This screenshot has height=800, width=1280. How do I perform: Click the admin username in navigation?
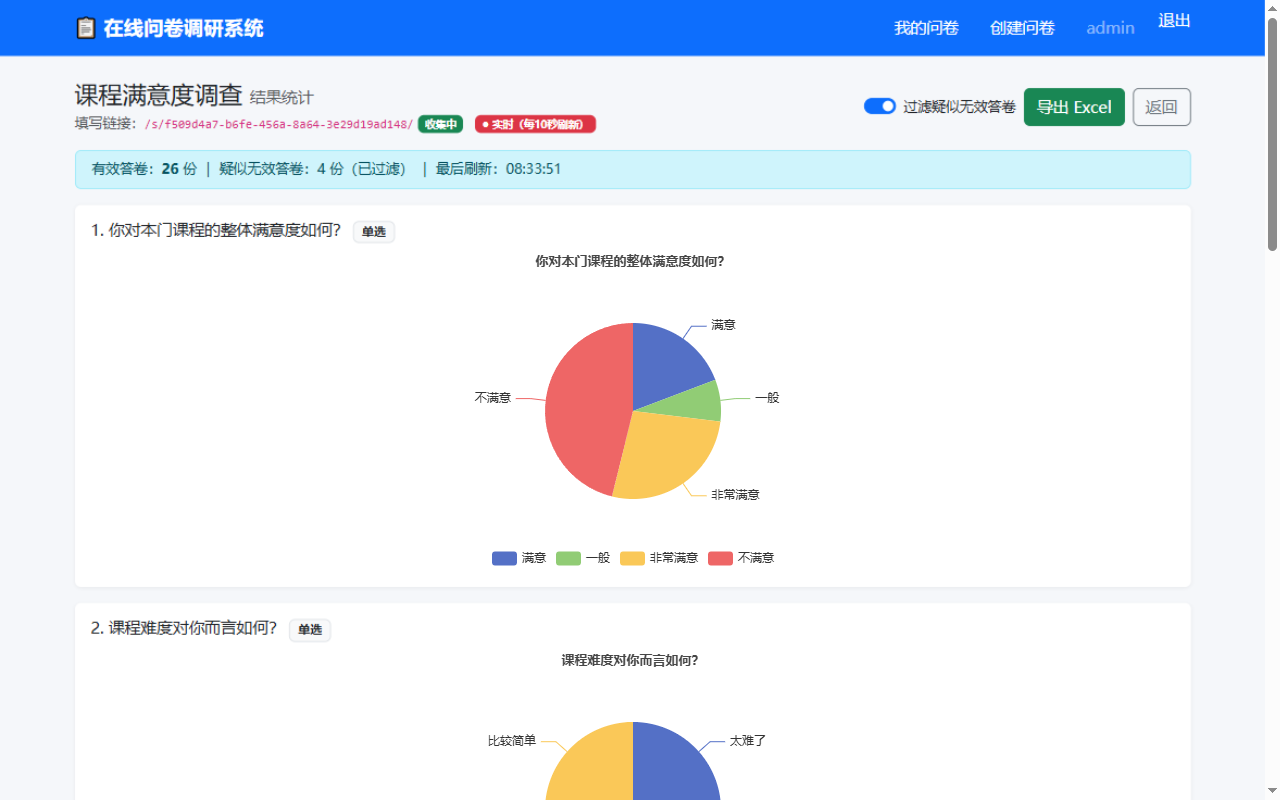pos(1110,28)
